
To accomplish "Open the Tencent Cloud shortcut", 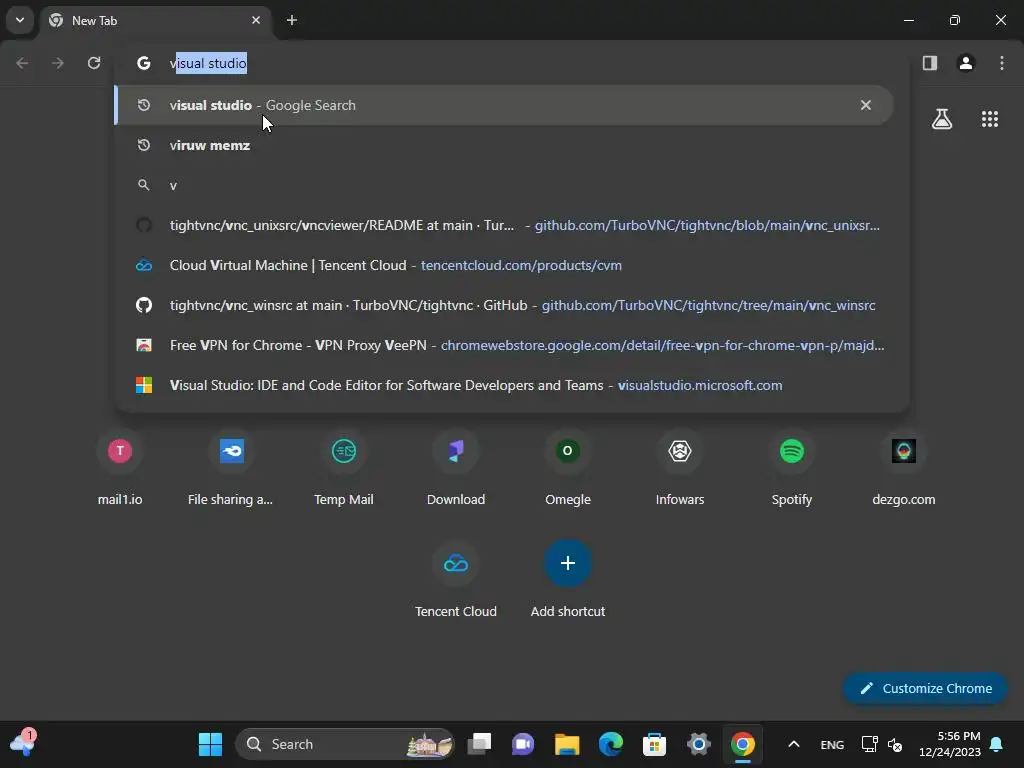I will click(456, 580).
